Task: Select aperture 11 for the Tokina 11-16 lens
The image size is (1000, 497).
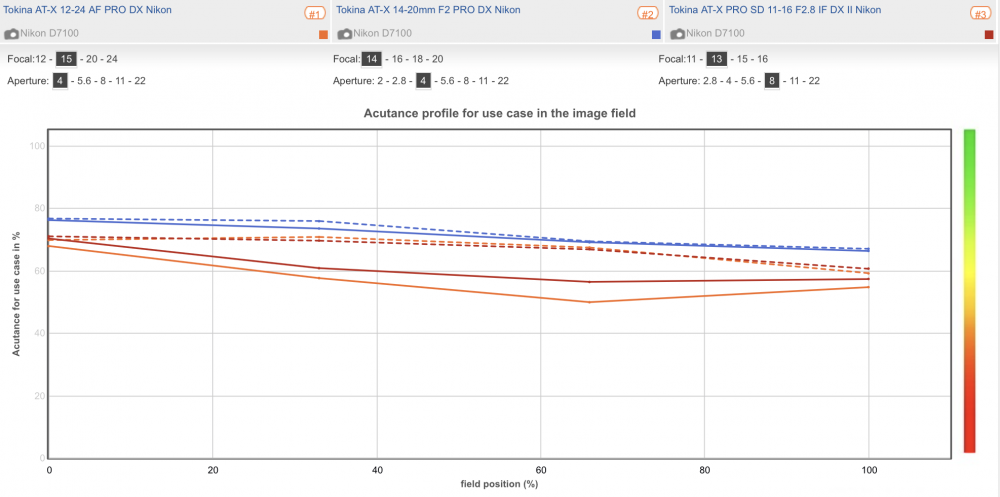Action: 793,81
